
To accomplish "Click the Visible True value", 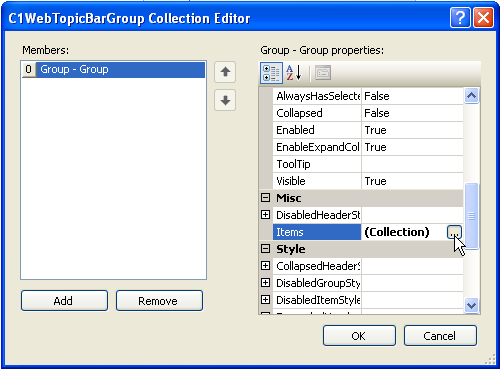I will (x=413, y=181).
